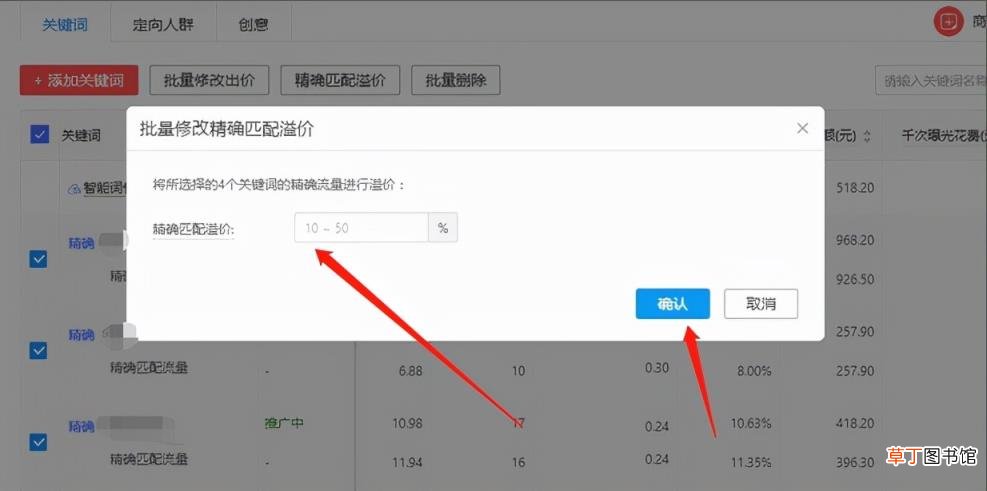
Task: Click the 取消 button
Action: [x=761, y=304]
